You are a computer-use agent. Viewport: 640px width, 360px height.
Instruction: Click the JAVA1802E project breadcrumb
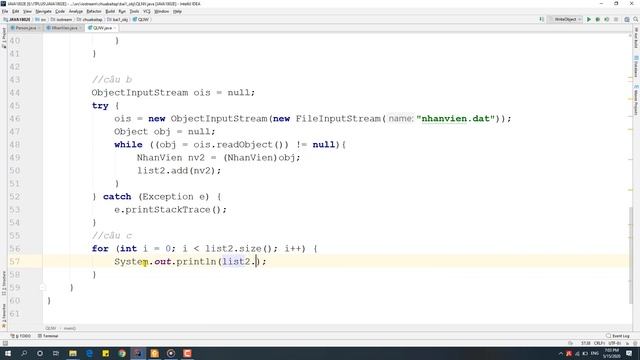click(x=17, y=19)
